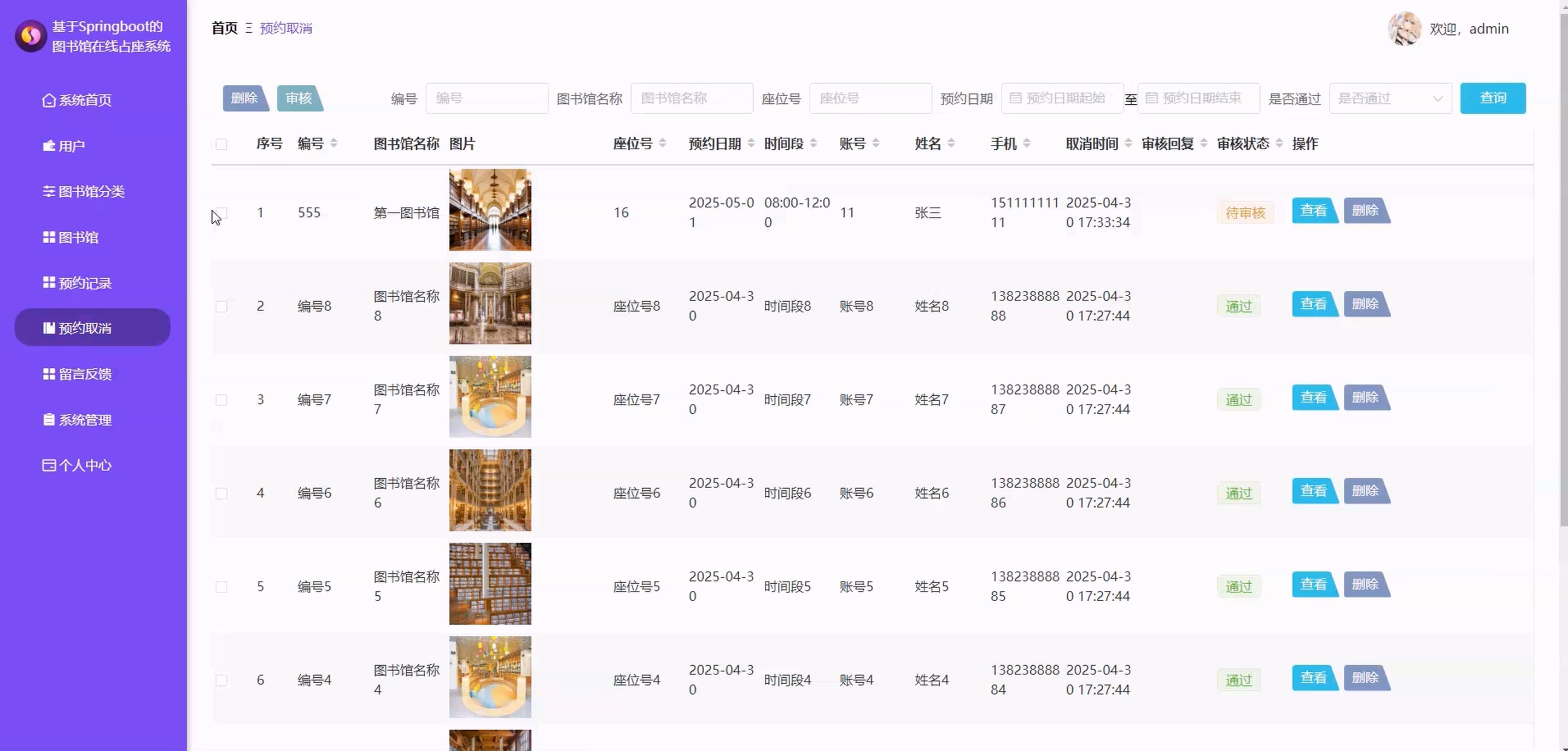The image size is (1568, 751).
Task: Open the 预约日期起始 date picker
Action: (x=1062, y=98)
